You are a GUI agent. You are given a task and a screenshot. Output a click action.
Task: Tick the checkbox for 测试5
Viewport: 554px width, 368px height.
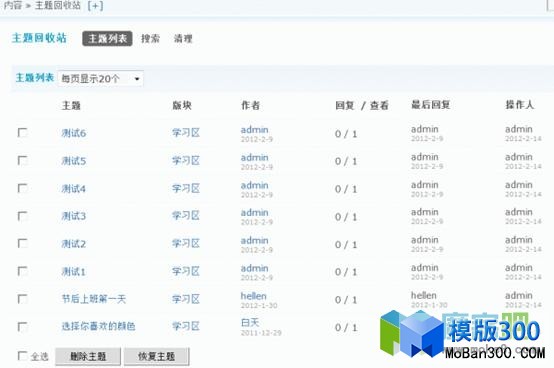(22, 161)
